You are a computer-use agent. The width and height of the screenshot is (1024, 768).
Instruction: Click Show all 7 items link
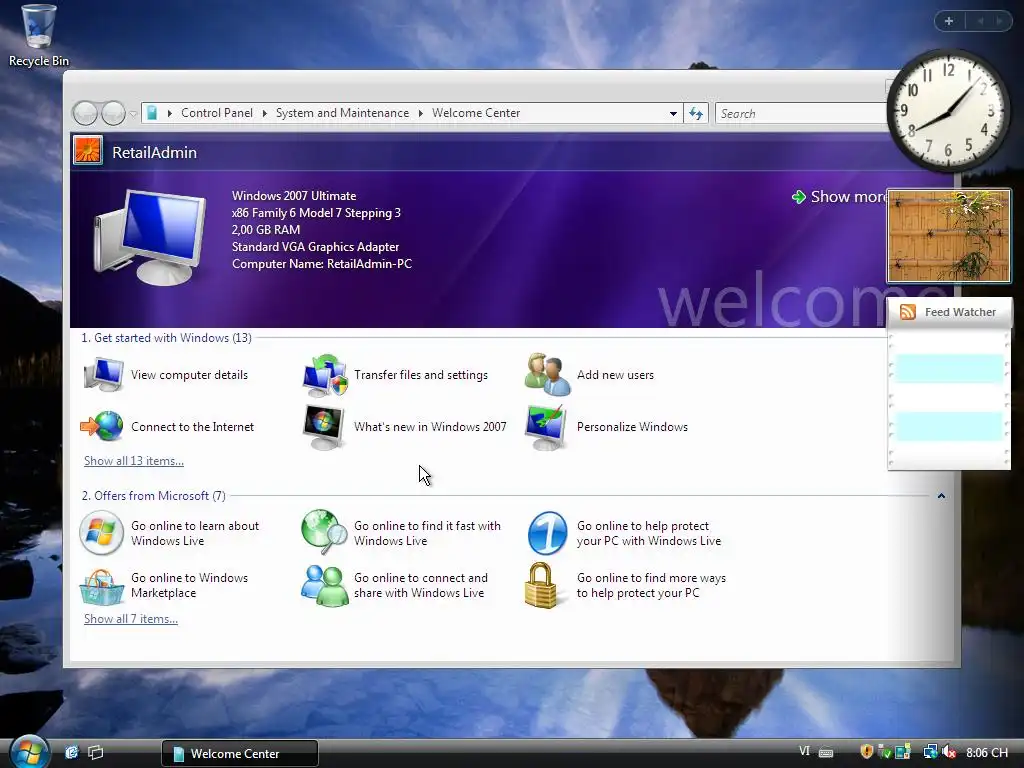click(131, 618)
